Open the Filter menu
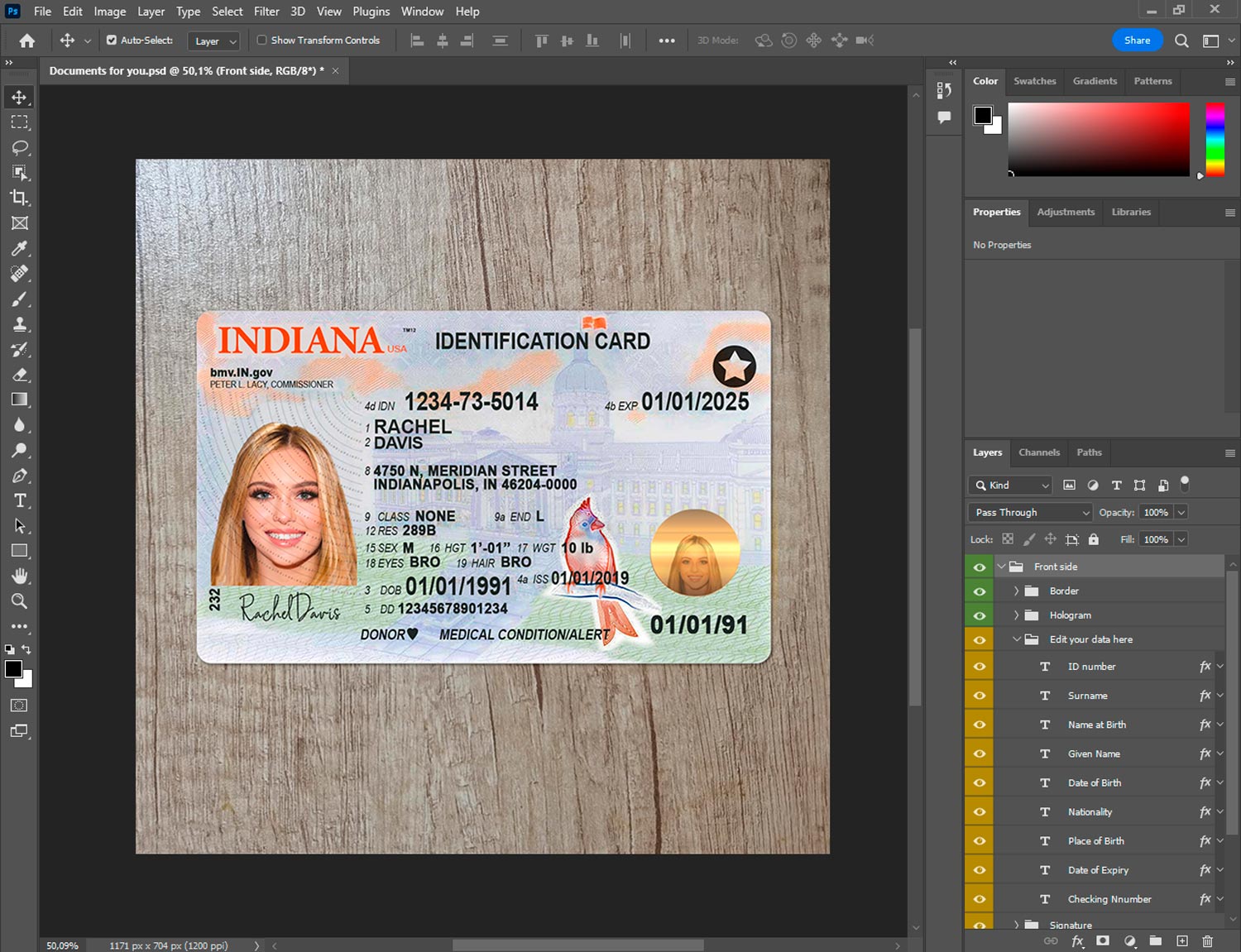 [x=266, y=12]
